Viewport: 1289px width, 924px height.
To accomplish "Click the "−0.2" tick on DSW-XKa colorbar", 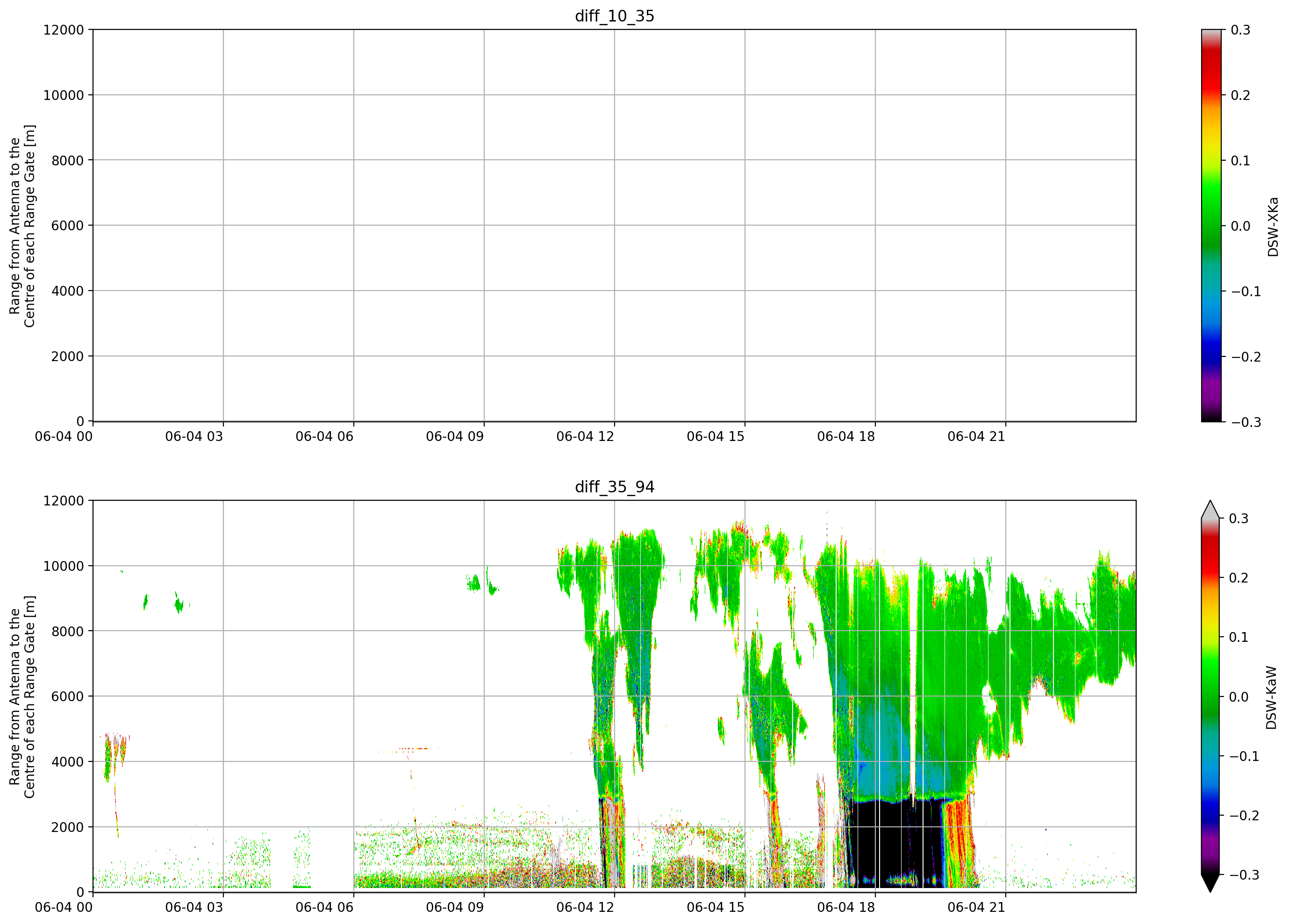I will (1246, 356).
